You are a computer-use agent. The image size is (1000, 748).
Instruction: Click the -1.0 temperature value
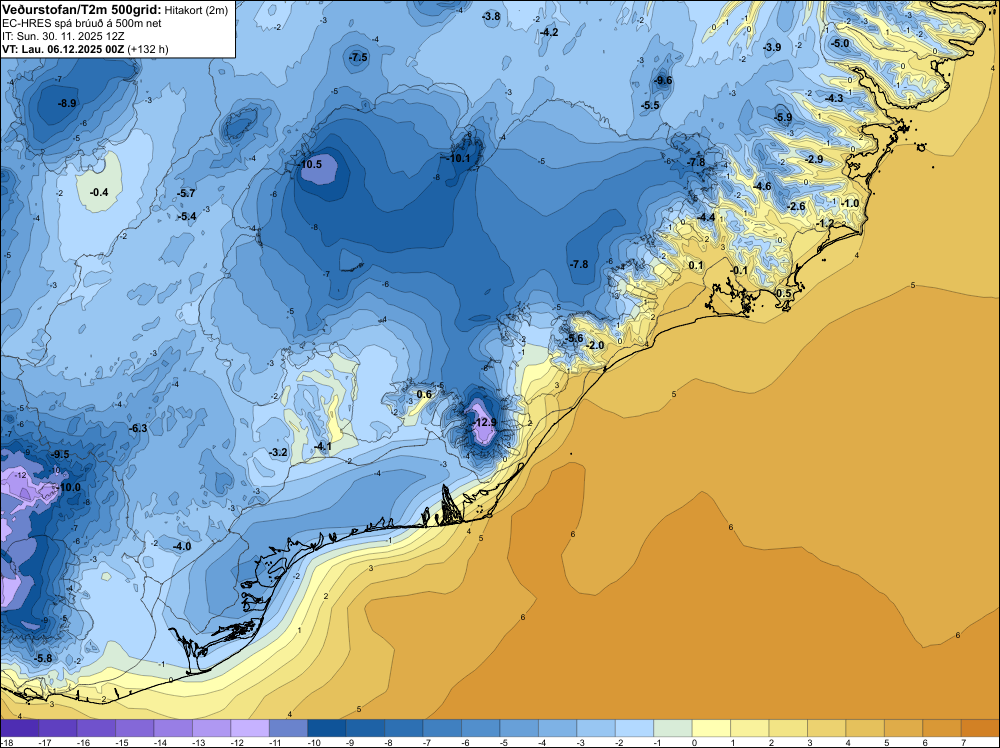(850, 203)
